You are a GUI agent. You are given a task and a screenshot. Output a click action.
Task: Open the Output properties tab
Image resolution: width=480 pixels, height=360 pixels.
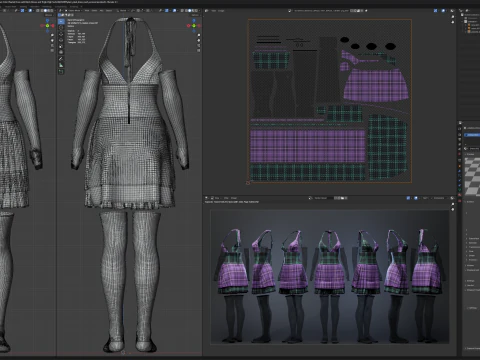[459, 139]
